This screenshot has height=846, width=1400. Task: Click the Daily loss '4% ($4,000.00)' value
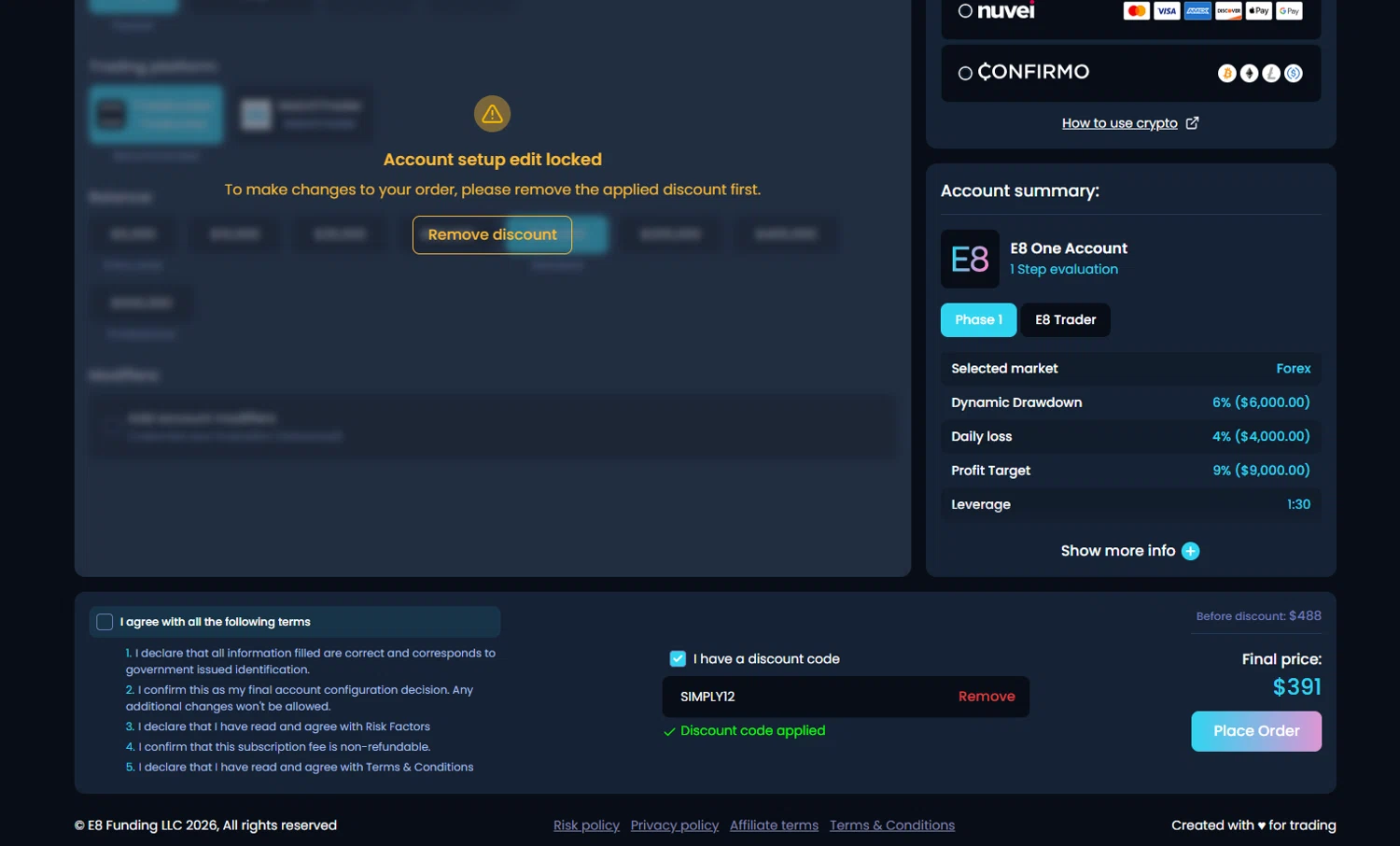coord(1261,436)
